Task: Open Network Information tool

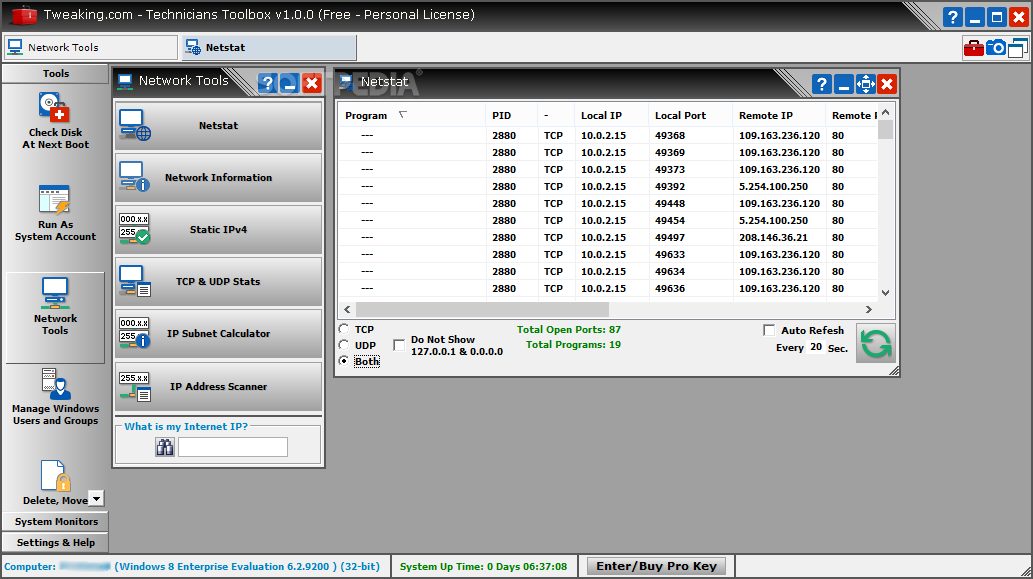Action: click(x=219, y=177)
